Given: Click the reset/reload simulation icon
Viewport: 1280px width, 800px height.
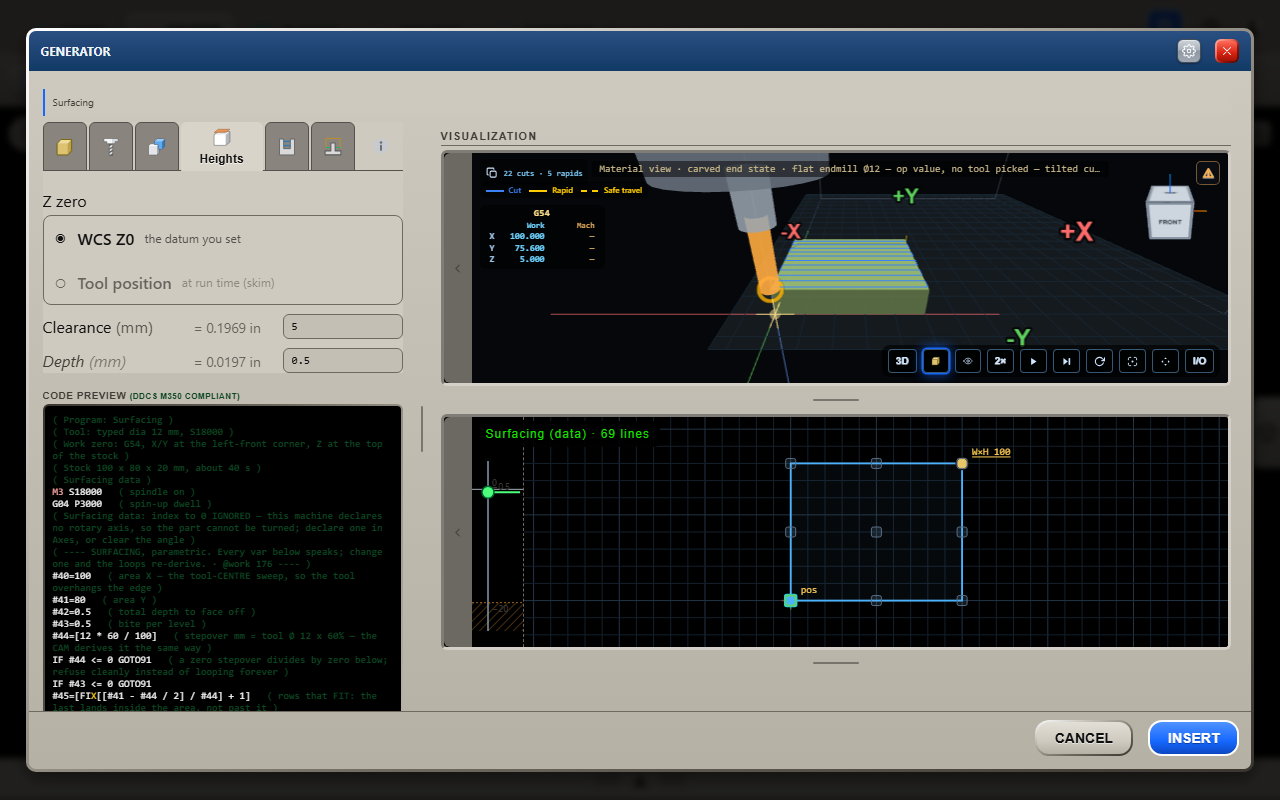Looking at the screenshot, I should (1099, 361).
